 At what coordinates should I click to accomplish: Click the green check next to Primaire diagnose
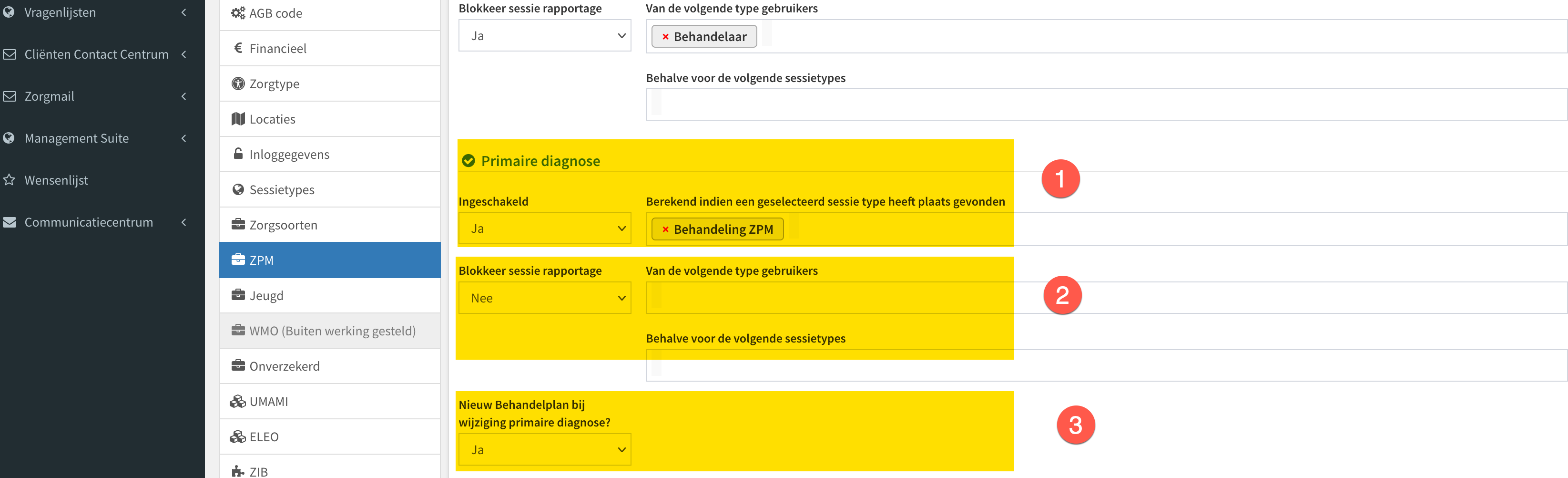468,161
